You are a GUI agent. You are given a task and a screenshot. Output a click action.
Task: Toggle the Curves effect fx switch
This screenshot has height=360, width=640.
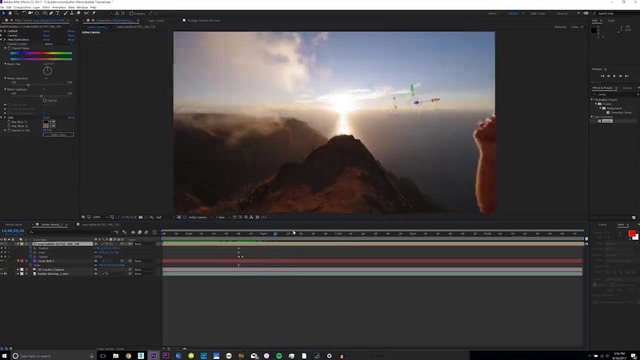point(5,36)
